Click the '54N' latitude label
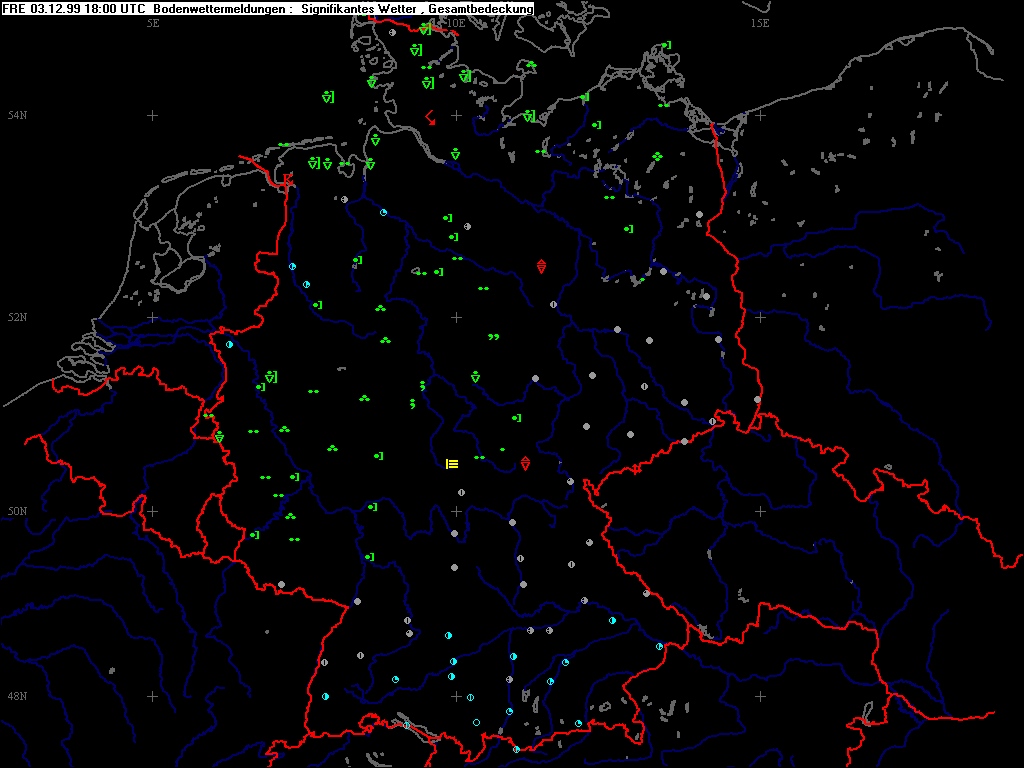This screenshot has width=1024, height=768. [x=17, y=116]
